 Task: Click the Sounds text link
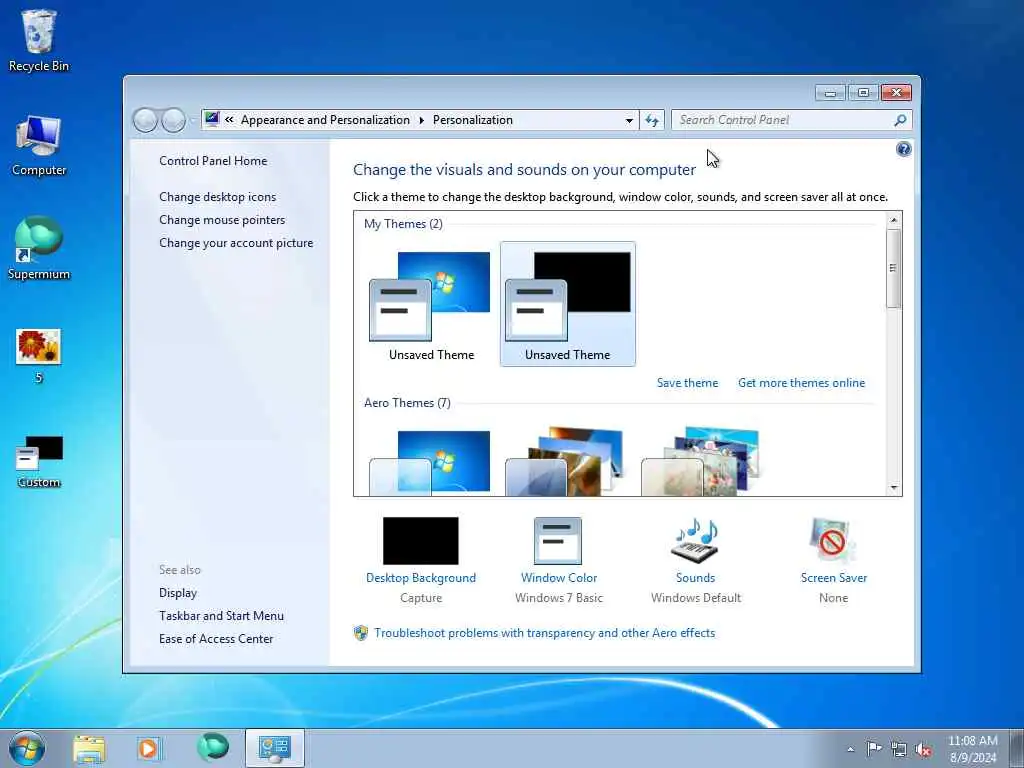tap(696, 578)
